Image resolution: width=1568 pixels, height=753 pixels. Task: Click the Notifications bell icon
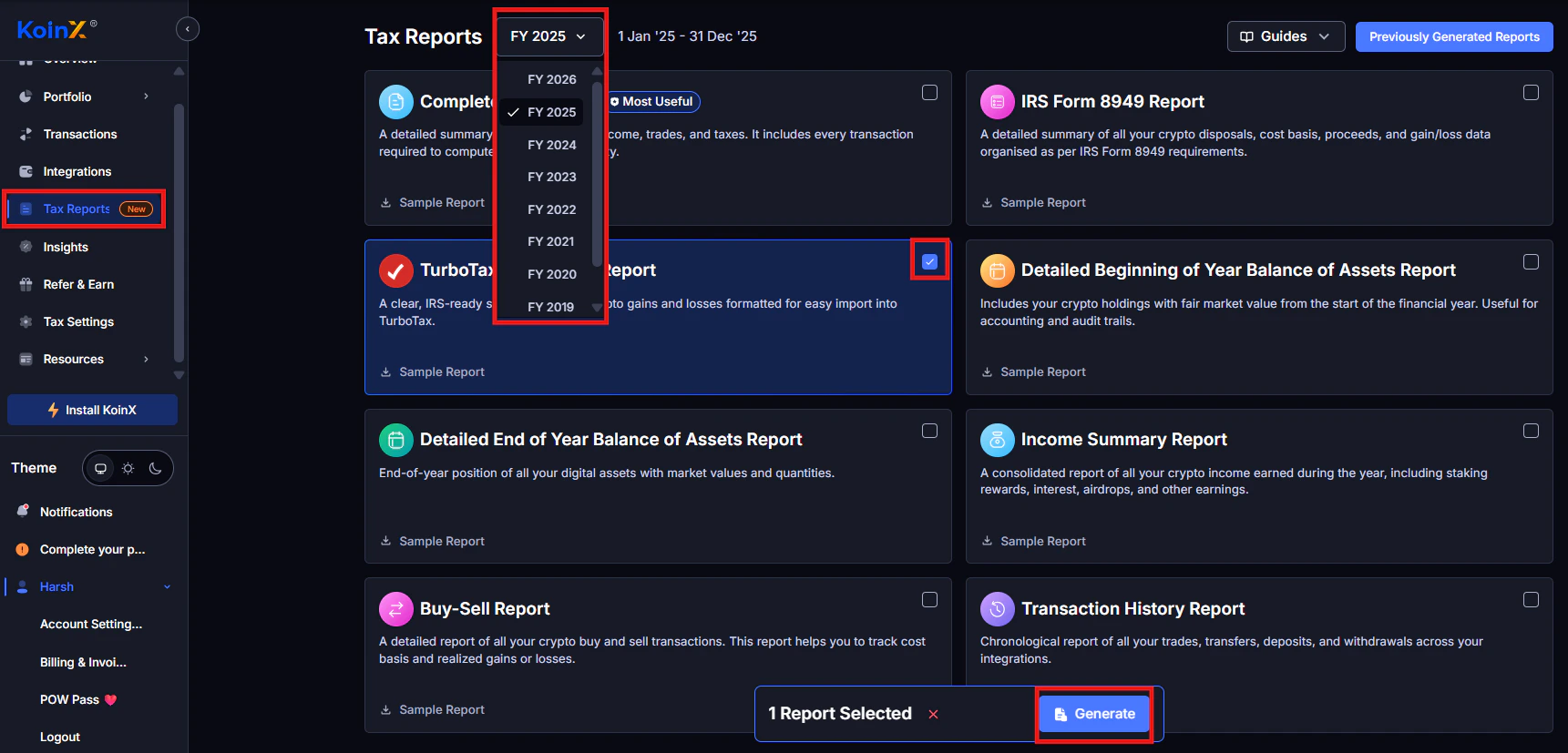pos(23,512)
